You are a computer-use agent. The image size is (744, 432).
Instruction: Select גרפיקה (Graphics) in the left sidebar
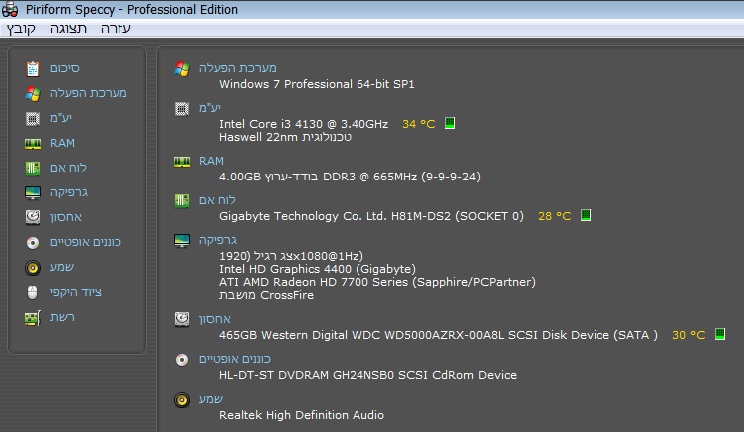coord(69,192)
